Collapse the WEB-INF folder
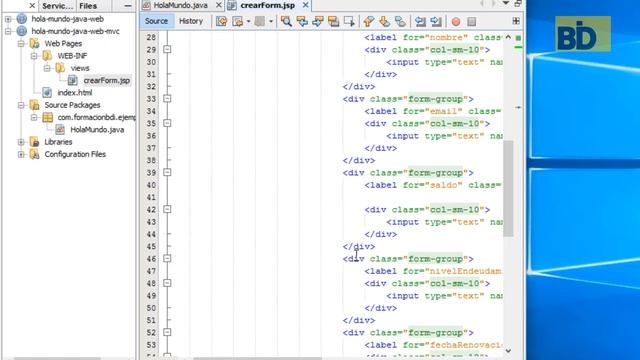The height and width of the screenshot is (360, 640). tap(34, 56)
